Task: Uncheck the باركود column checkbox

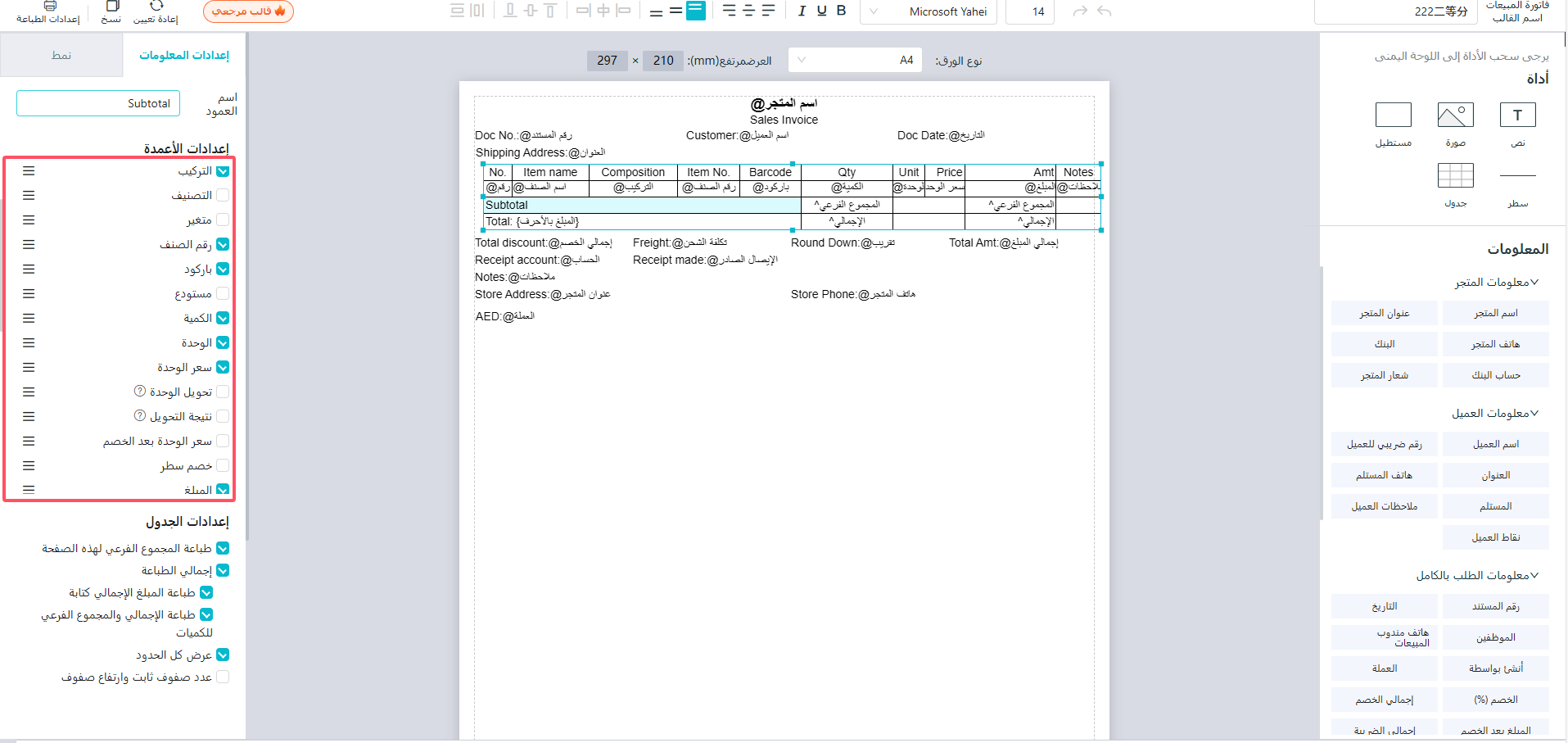Action: (x=223, y=269)
